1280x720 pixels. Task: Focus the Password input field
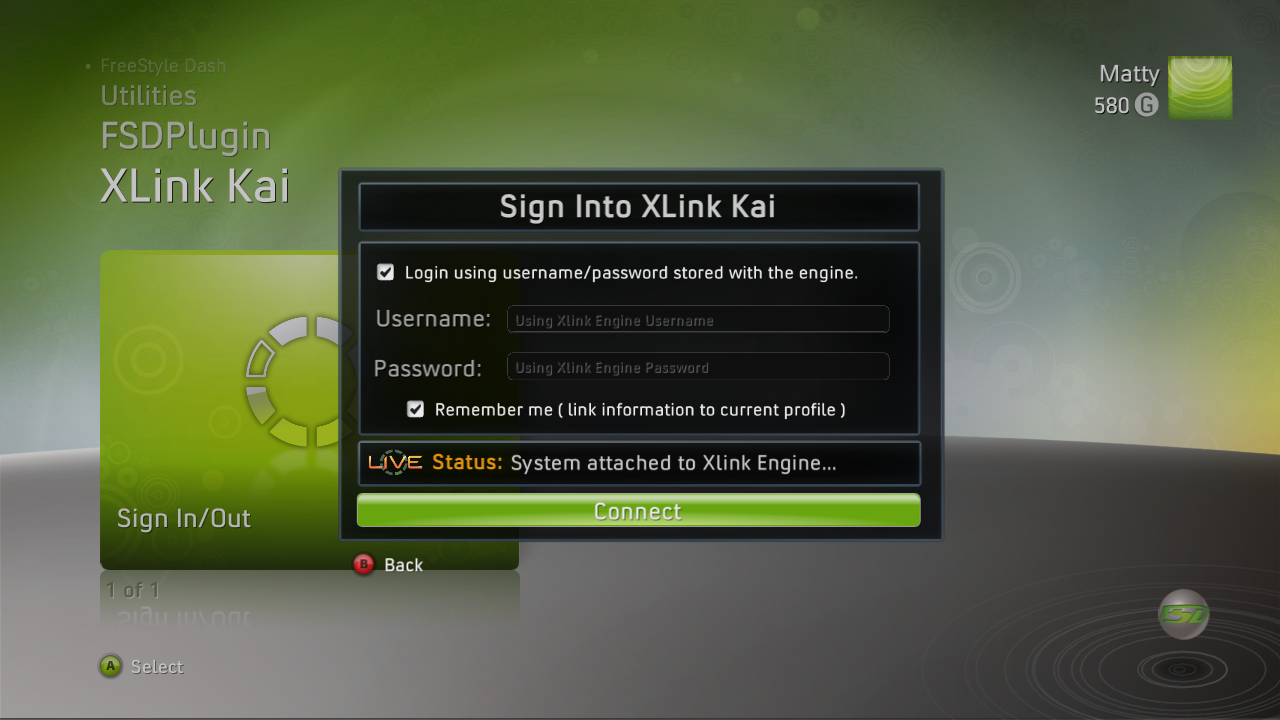698,367
